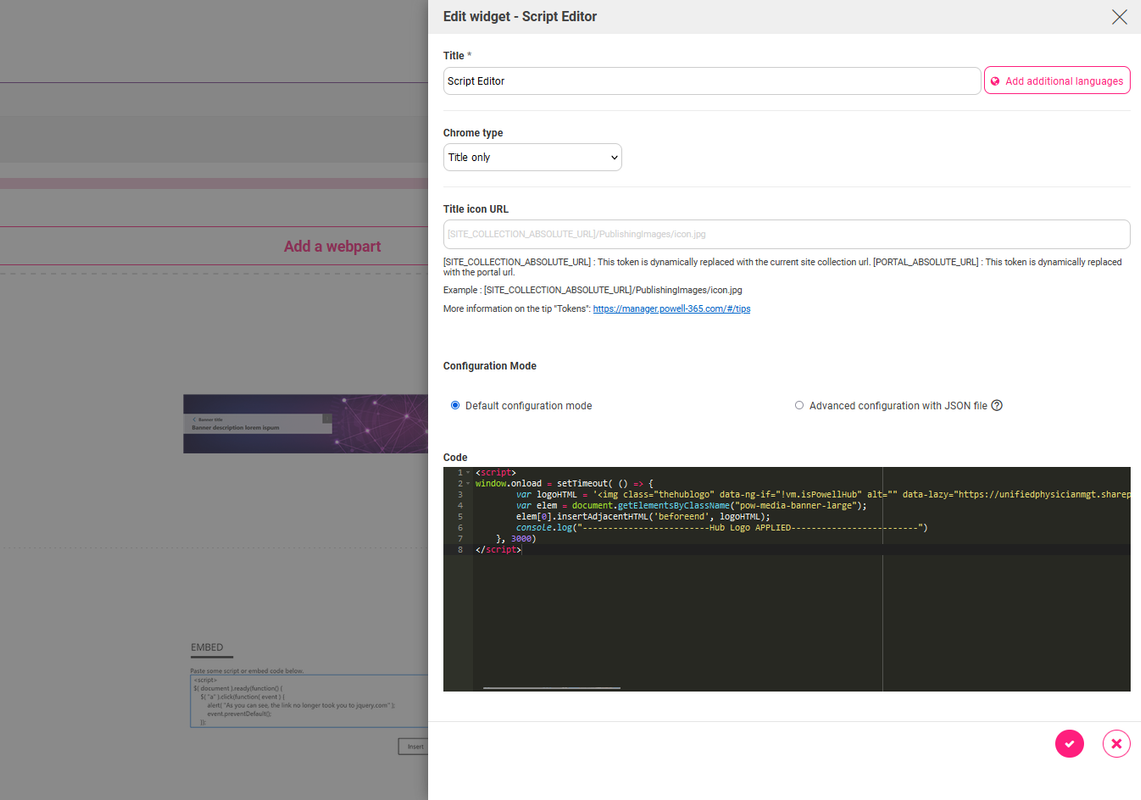Viewport: 1141px width, 800px height.
Task: Confirm with the pink checkmark button
Action: click(1069, 744)
